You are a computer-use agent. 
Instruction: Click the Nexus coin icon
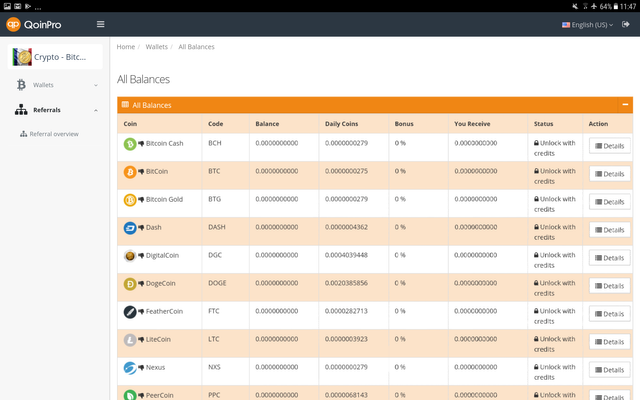click(x=130, y=368)
